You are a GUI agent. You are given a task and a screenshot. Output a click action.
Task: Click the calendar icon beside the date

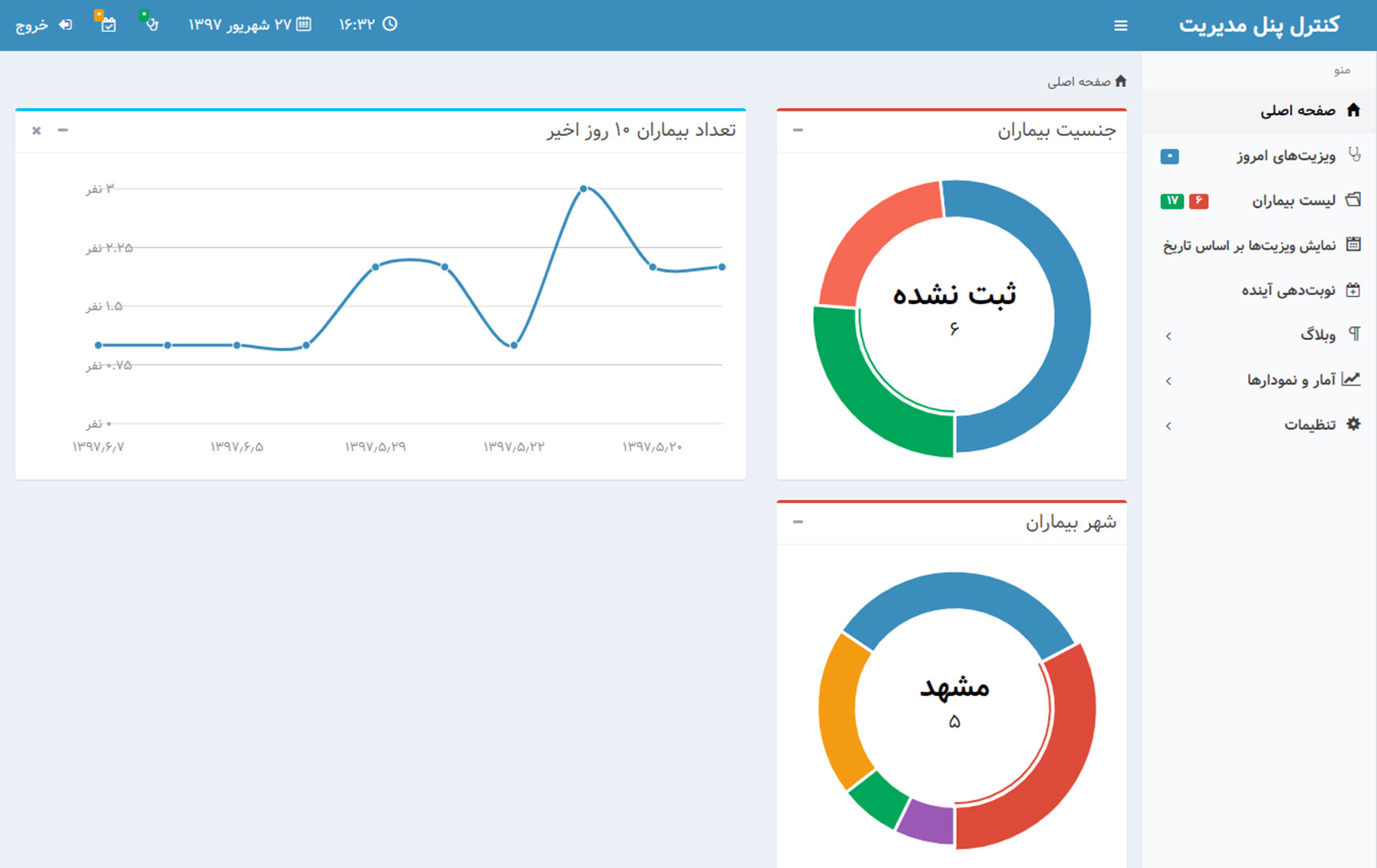tap(304, 24)
